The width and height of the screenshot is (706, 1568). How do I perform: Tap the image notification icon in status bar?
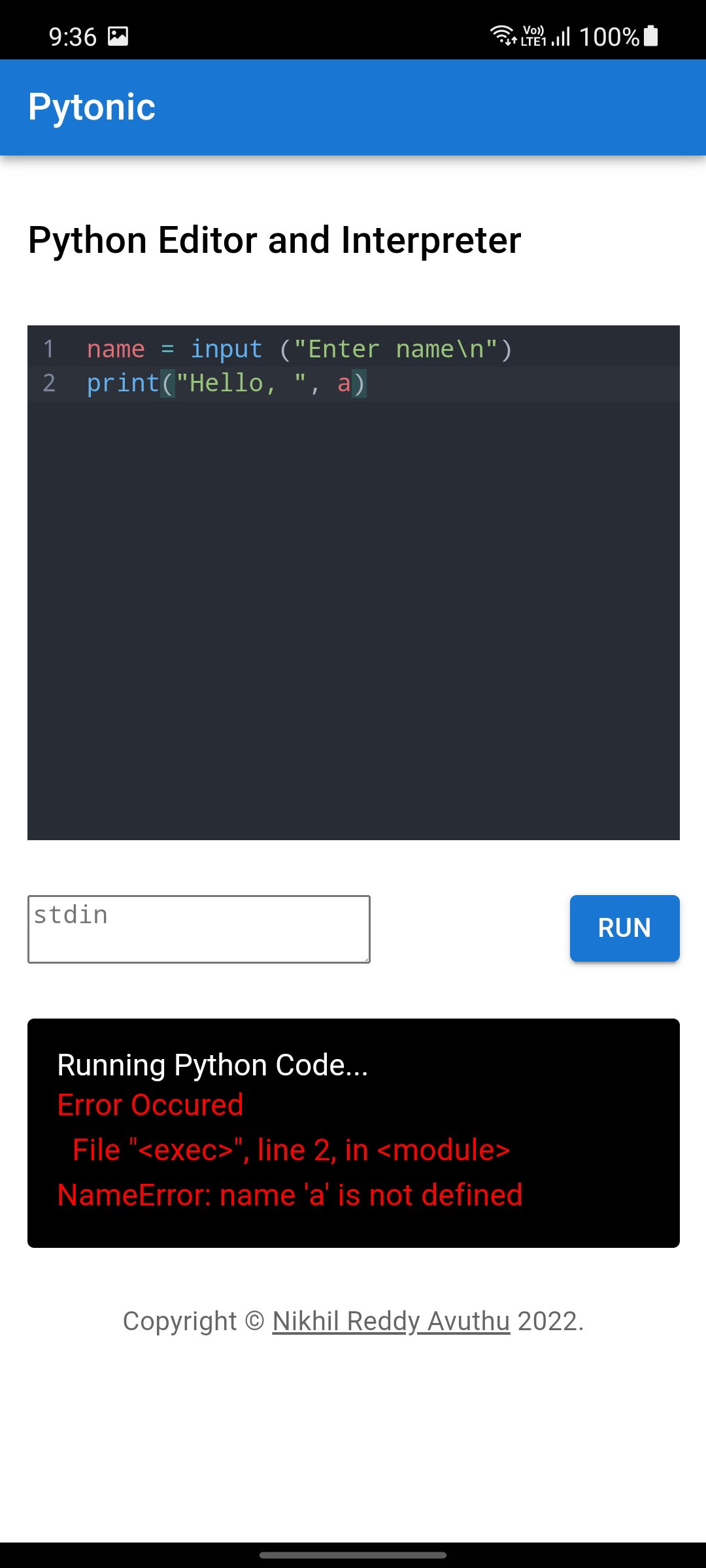coord(118,36)
